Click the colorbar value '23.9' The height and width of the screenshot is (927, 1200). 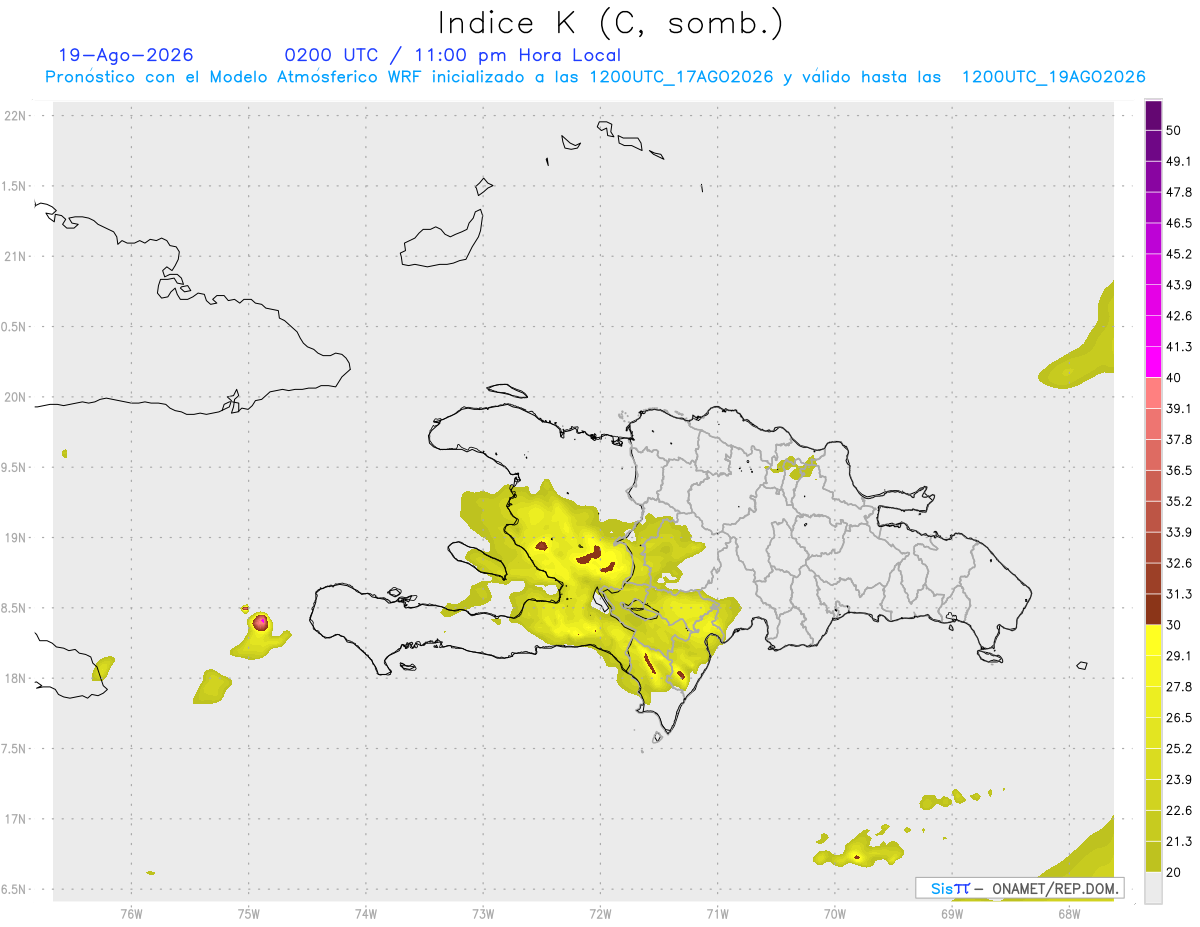[1179, 779]
